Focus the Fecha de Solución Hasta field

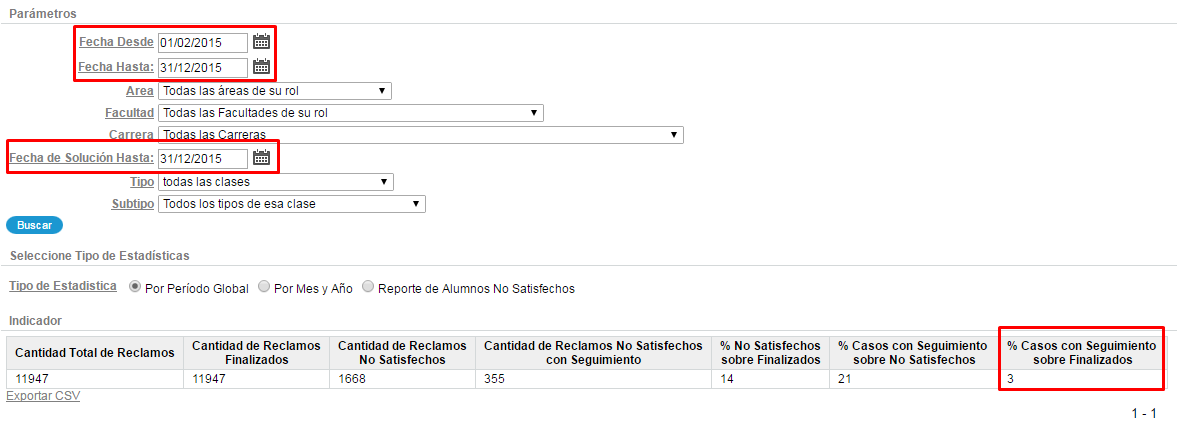coord(203,158)
